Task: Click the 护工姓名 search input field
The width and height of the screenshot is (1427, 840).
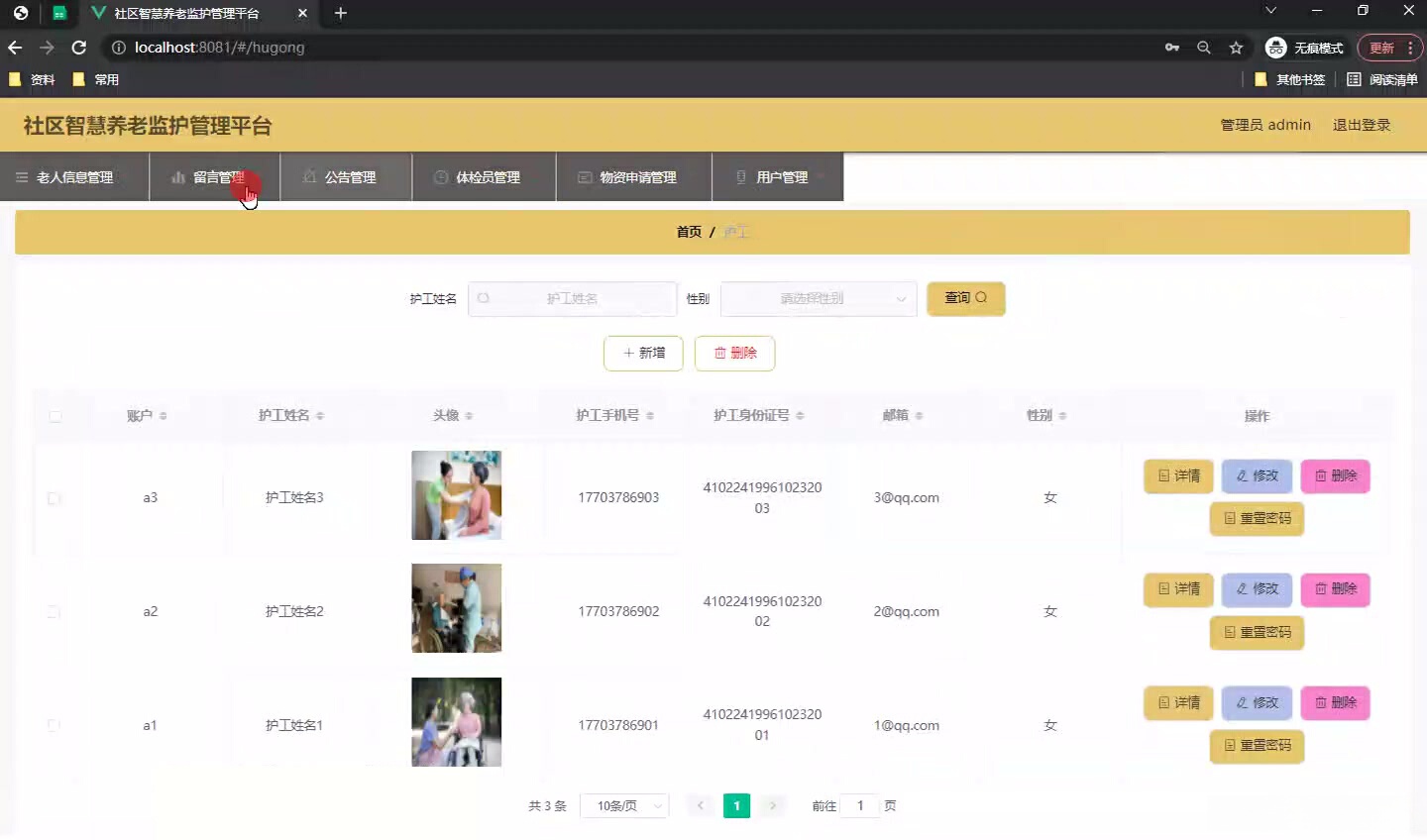Action: 573,299
